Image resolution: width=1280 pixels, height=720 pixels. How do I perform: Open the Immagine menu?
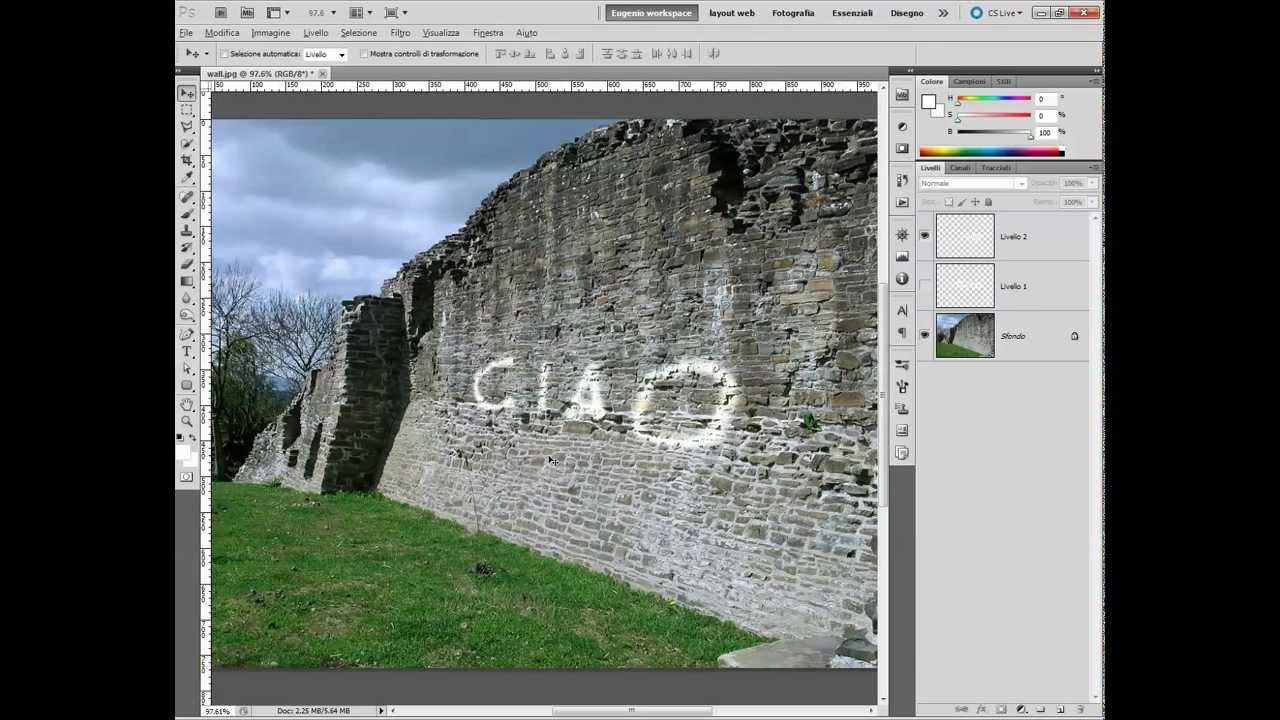pyautogui.click(x=270, y=33)
